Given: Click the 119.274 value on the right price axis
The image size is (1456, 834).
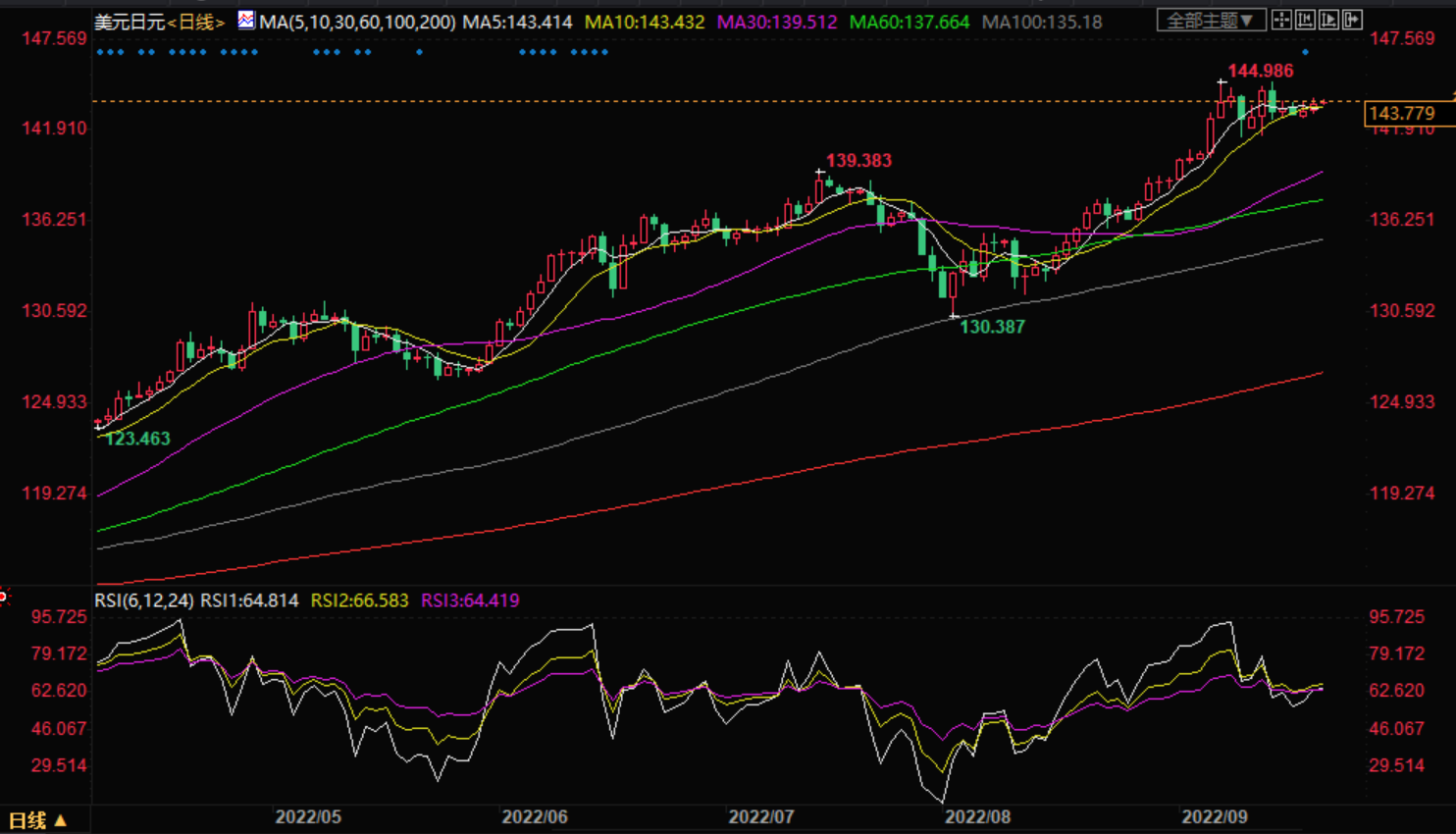Looking at the screenshot, I should click(1402, 493).
